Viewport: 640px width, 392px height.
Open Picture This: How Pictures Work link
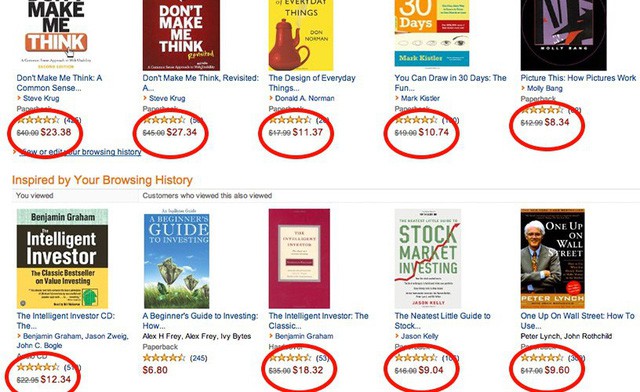coord(578,78)
